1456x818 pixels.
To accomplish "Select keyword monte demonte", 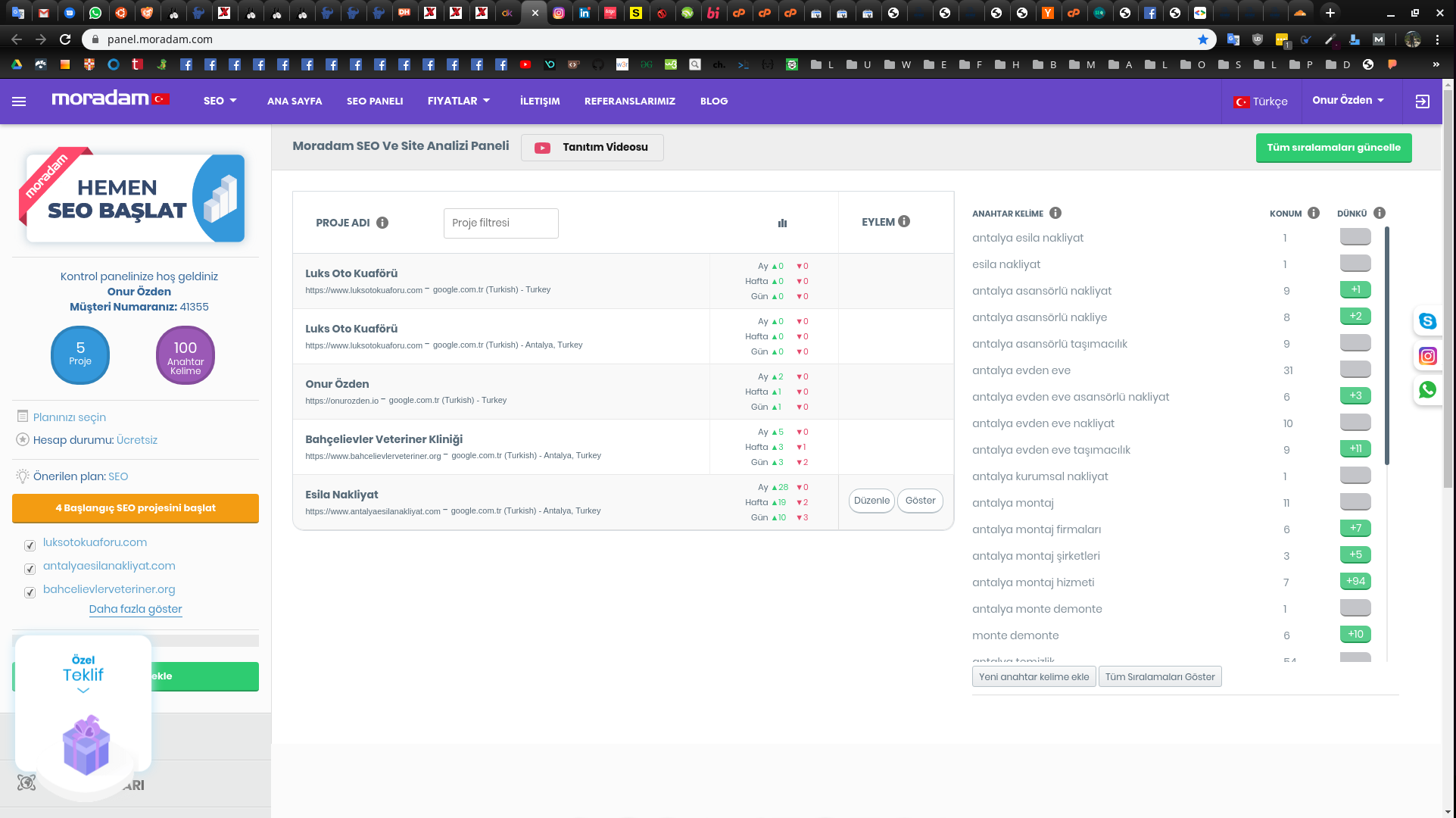I will (x=1015, y=635).
